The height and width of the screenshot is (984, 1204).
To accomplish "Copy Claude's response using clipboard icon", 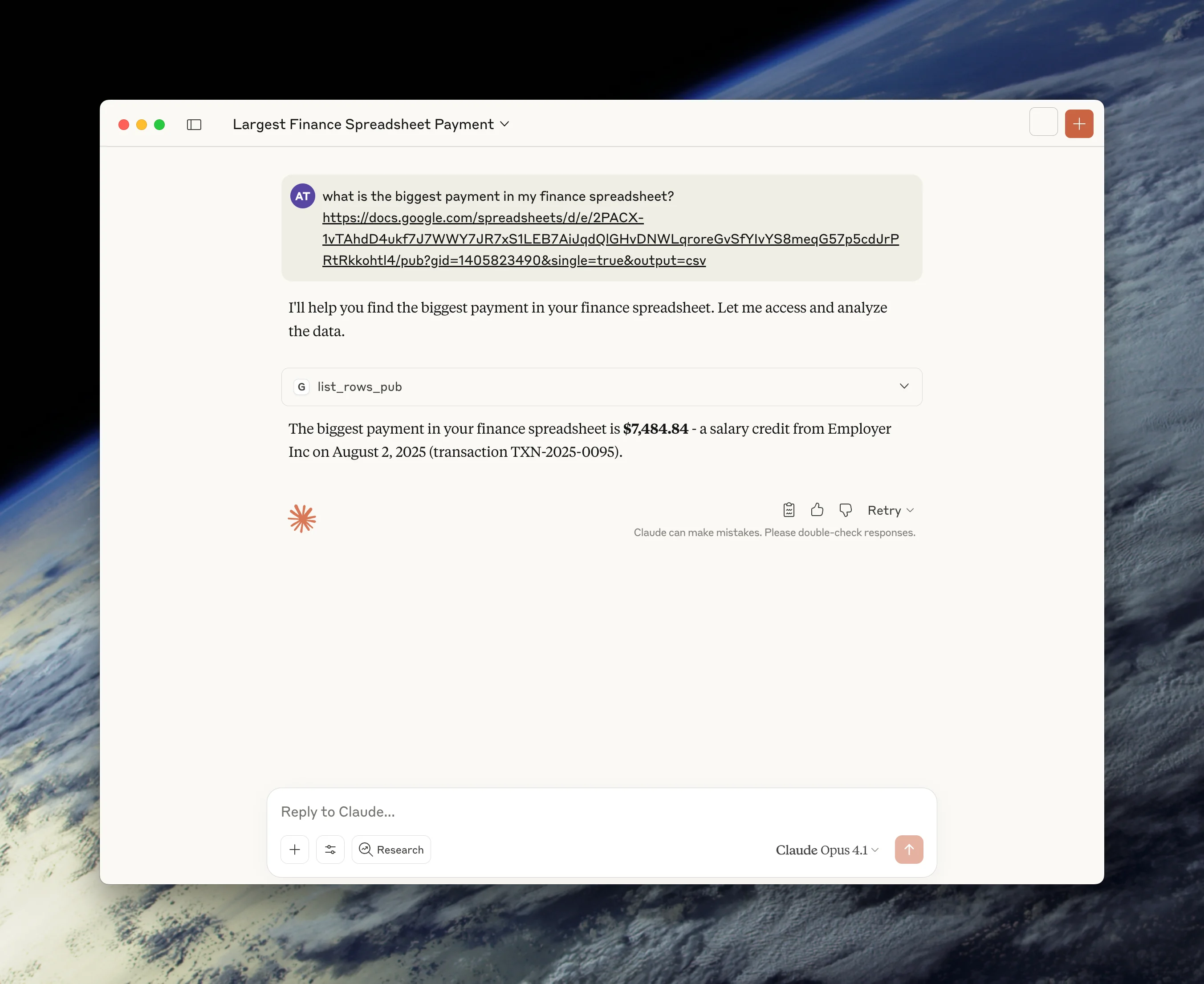I will 789,510.
